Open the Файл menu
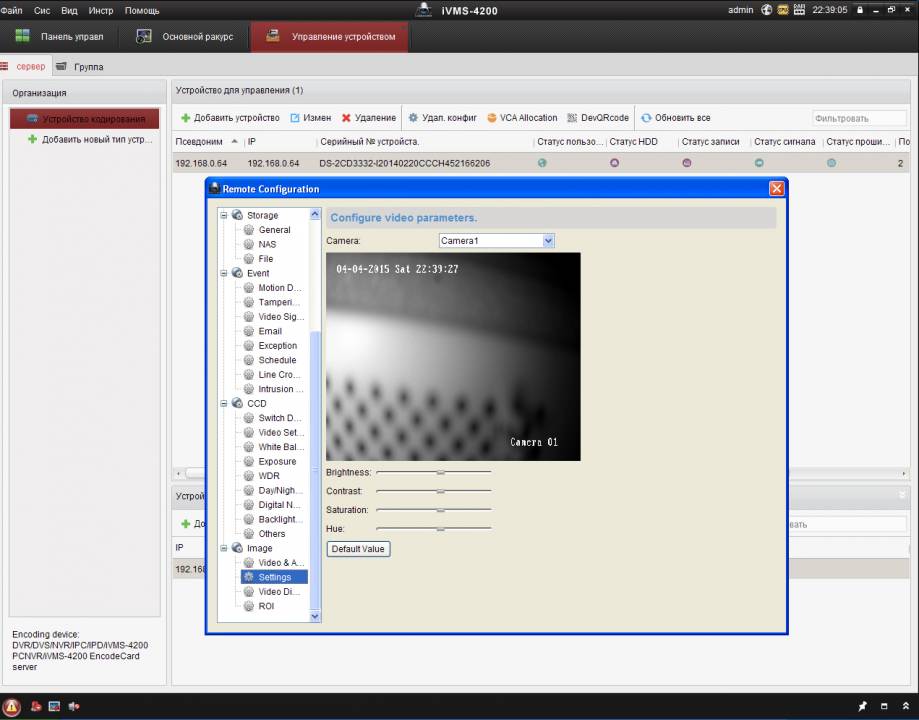The width and height of the screenshot is (919, 720). [11, 11]
